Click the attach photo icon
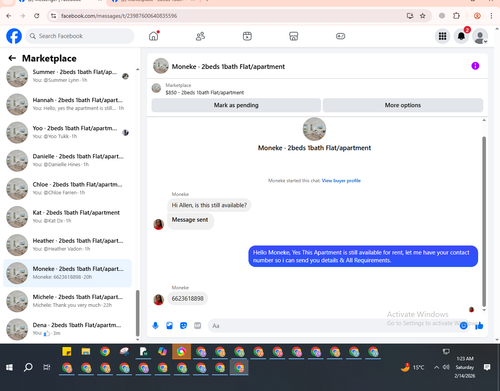The width and height of the screenshot is (500, 391). pyautogui.click(x=169, y=326)
